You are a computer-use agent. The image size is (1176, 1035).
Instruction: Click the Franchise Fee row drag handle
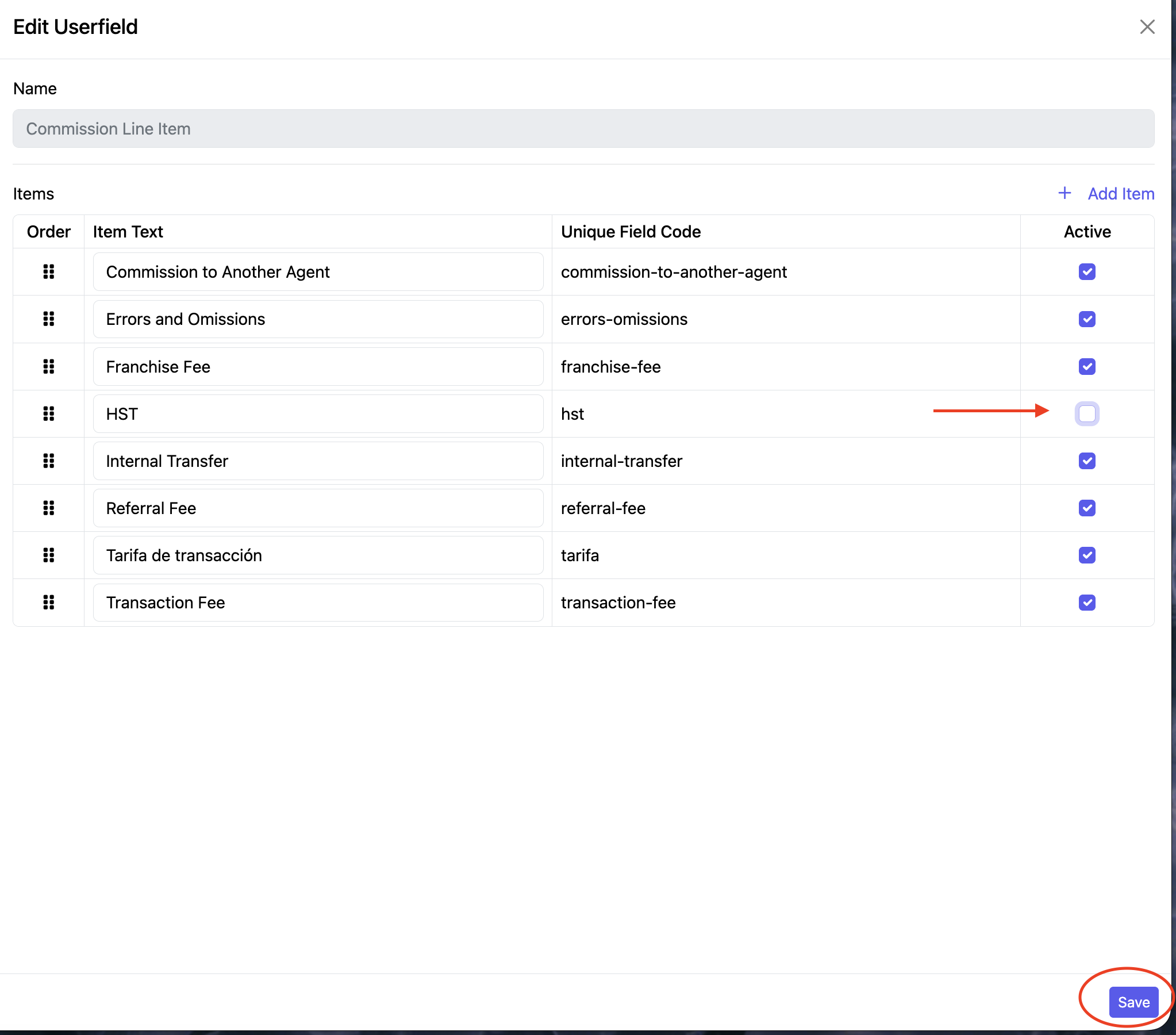[49, 367]
